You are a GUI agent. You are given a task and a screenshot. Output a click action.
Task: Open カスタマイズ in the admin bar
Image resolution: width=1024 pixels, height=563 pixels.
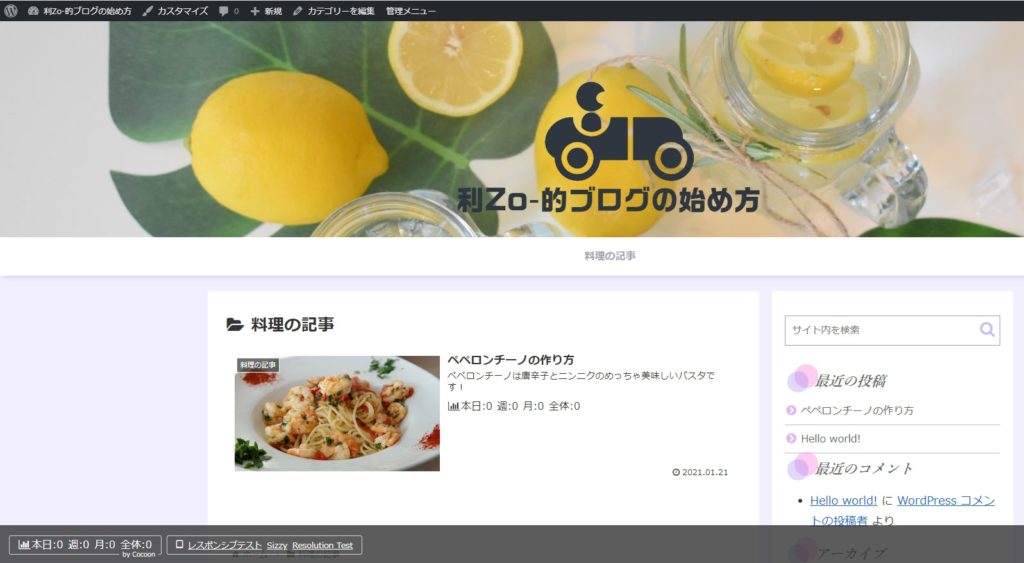pos(175,11)
